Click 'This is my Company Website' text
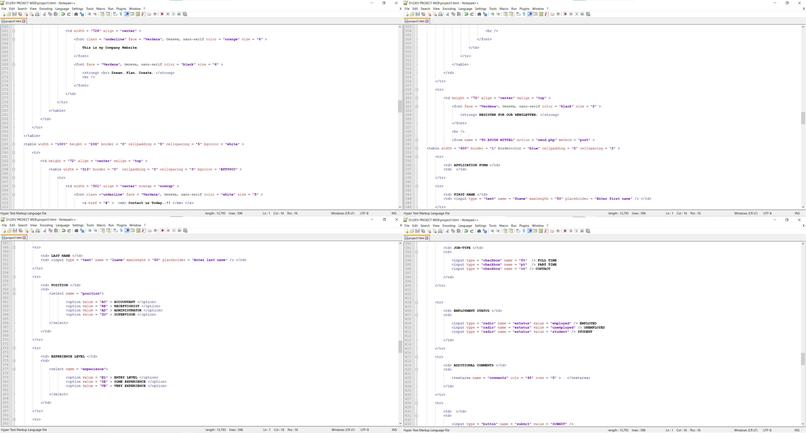Viewport: 806px width, 433px height. 109,47
